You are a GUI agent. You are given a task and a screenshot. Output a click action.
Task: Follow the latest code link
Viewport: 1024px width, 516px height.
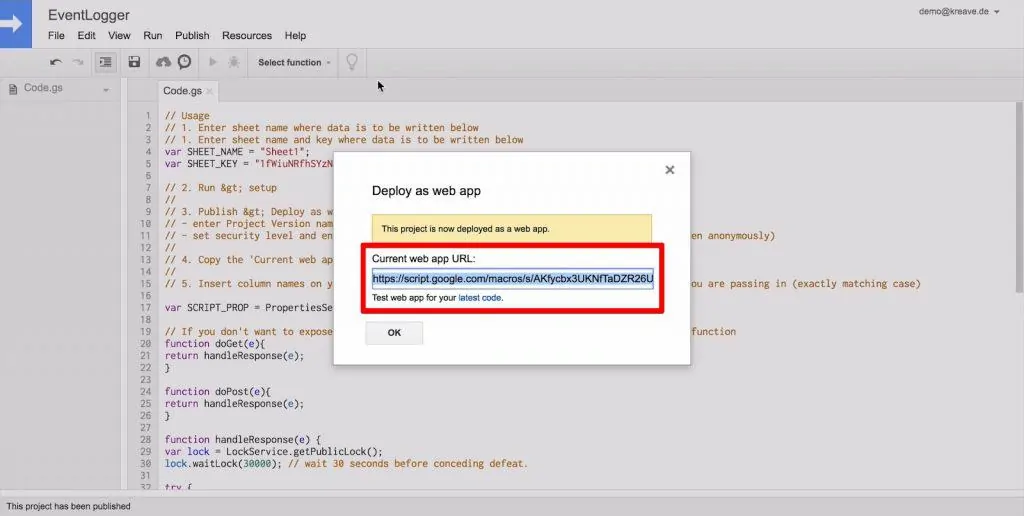(x=480, y=297)
